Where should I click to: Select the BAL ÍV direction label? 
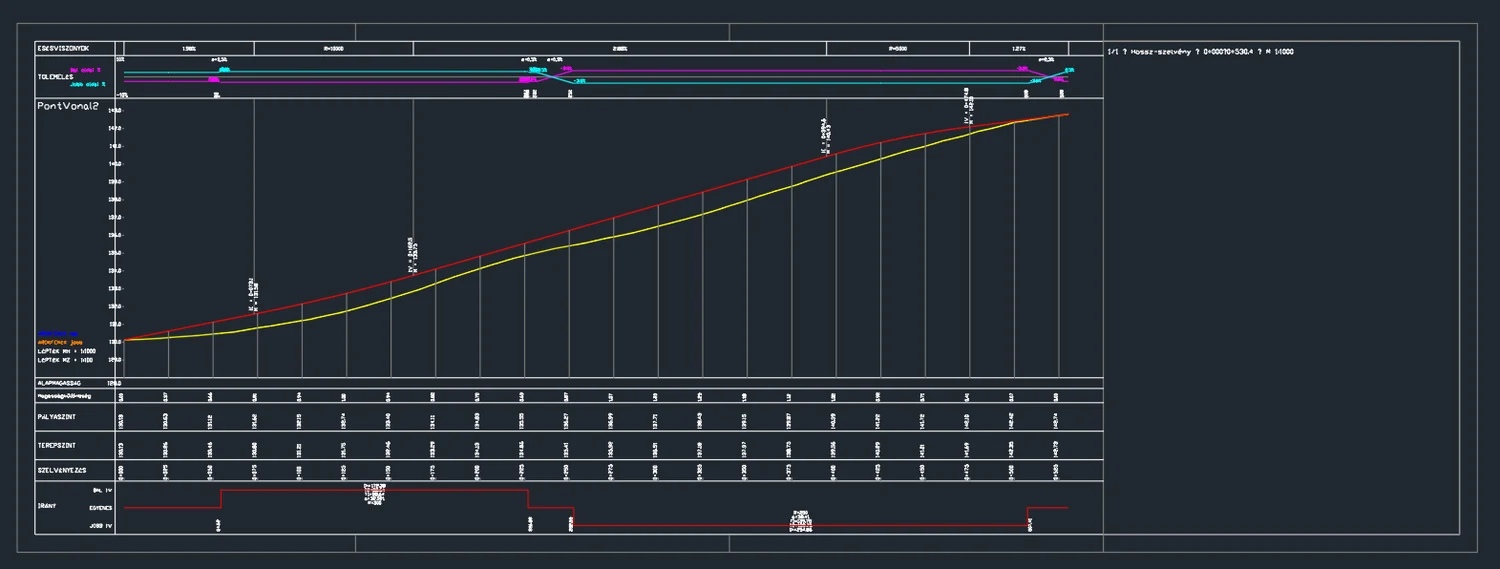coord(103,490)
